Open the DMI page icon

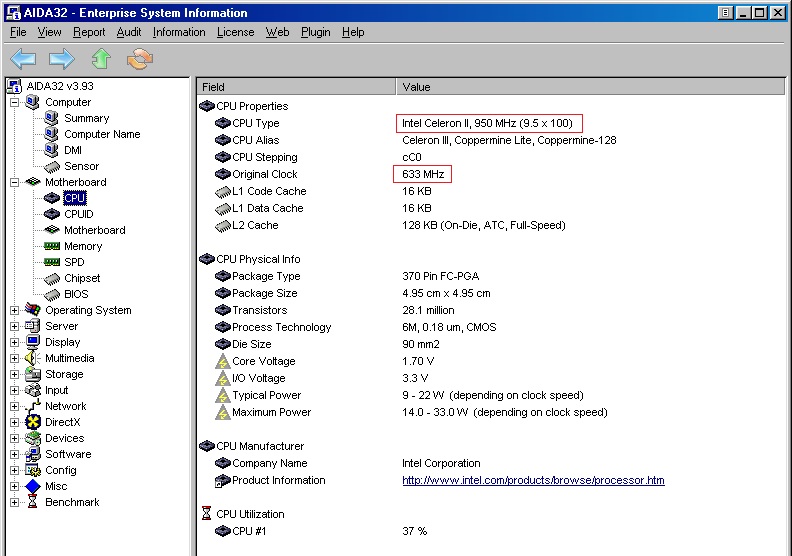point(51,150)
